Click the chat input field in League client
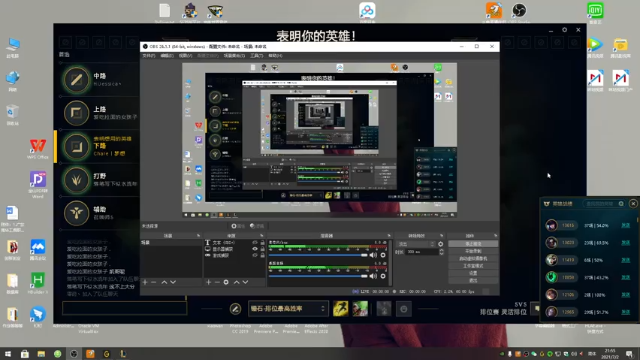This screenshot has width=640, height=360. [124, 308]
